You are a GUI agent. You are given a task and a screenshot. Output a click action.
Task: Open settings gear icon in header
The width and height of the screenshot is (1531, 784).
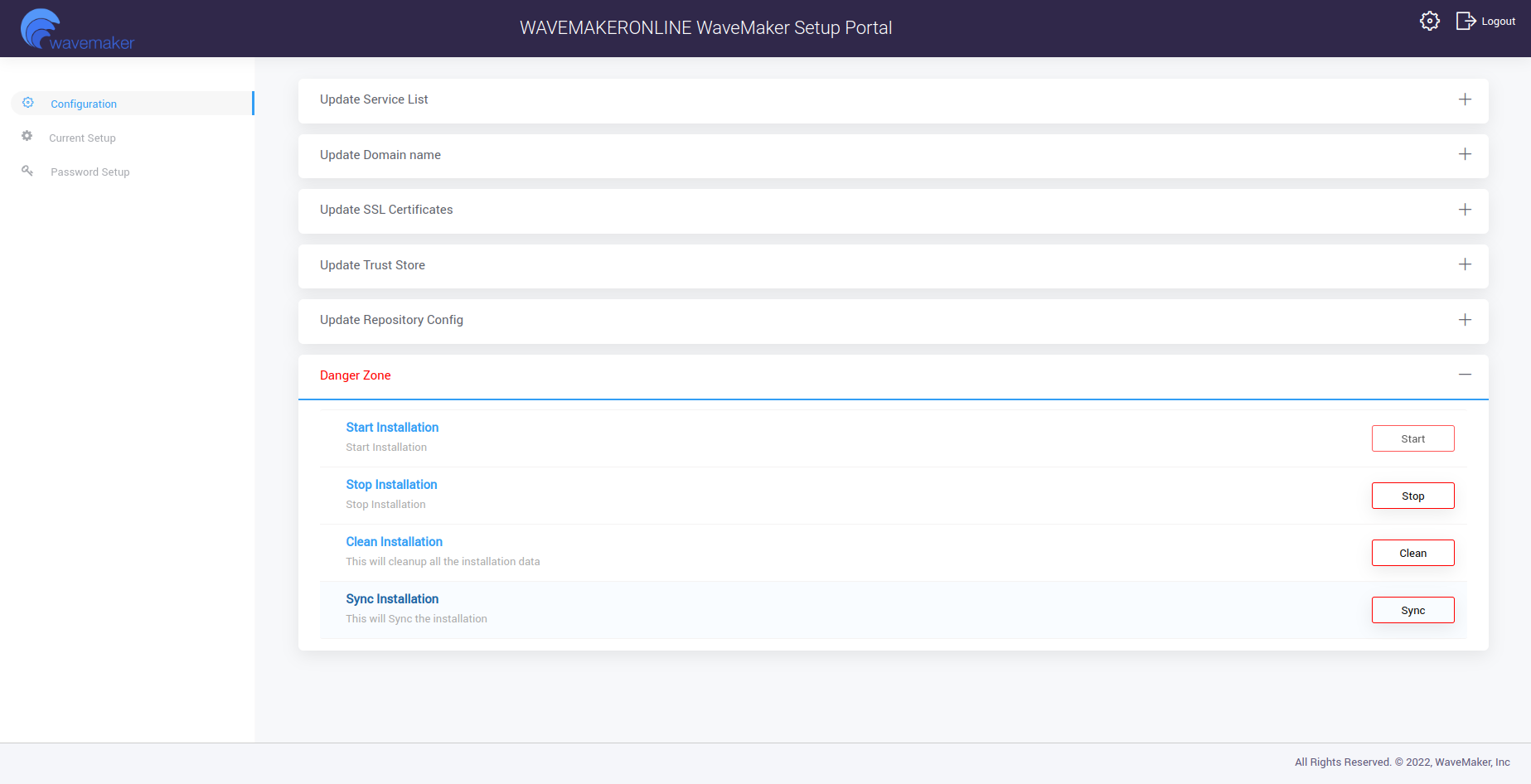click(x=1429, y=22)
